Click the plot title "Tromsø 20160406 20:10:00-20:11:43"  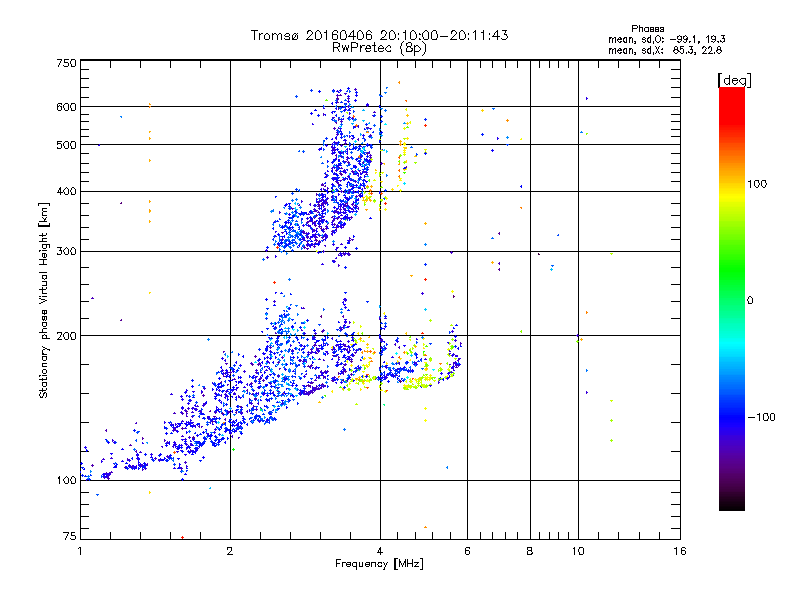pos(379,35)
